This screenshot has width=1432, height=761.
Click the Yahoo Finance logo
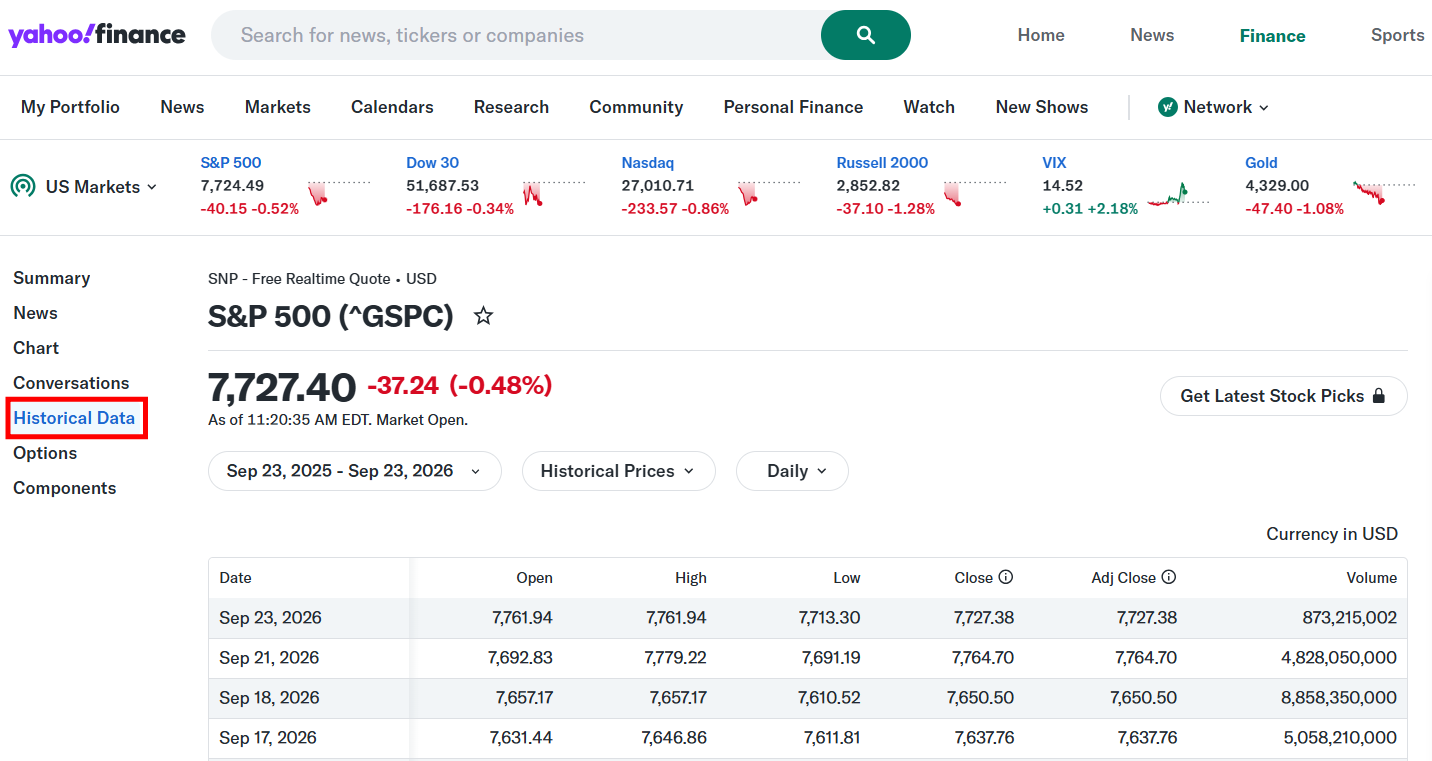97,35
